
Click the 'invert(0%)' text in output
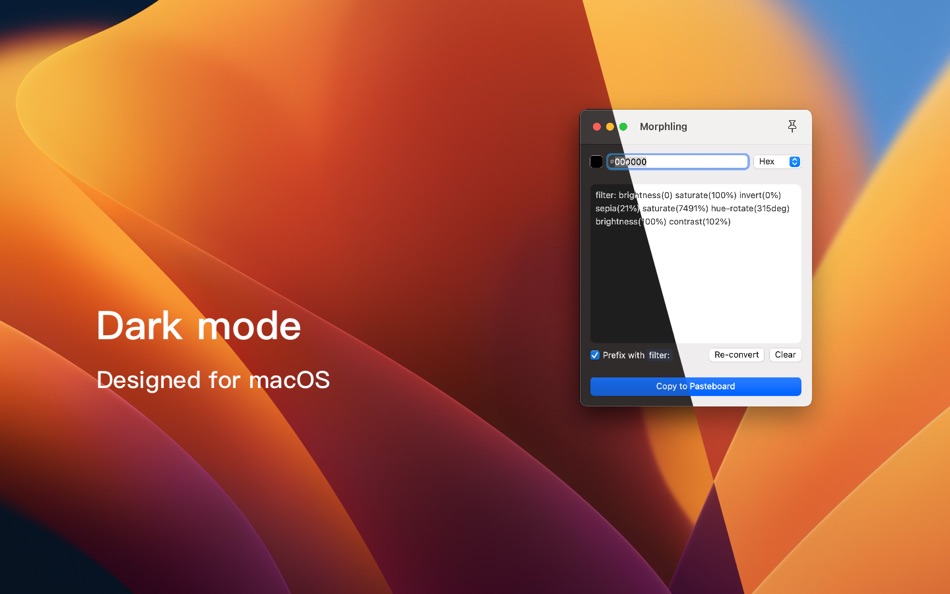pos(760,195)
